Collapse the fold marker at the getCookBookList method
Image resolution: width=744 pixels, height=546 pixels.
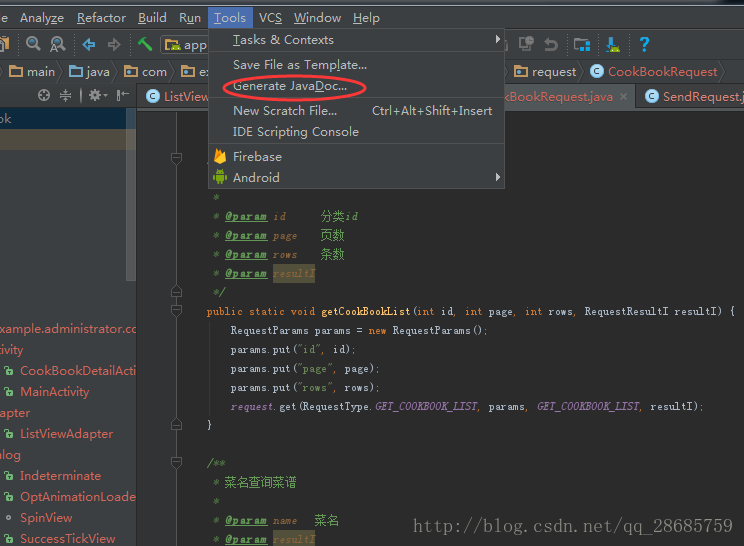pyautogui.click(x=177, y=311)
